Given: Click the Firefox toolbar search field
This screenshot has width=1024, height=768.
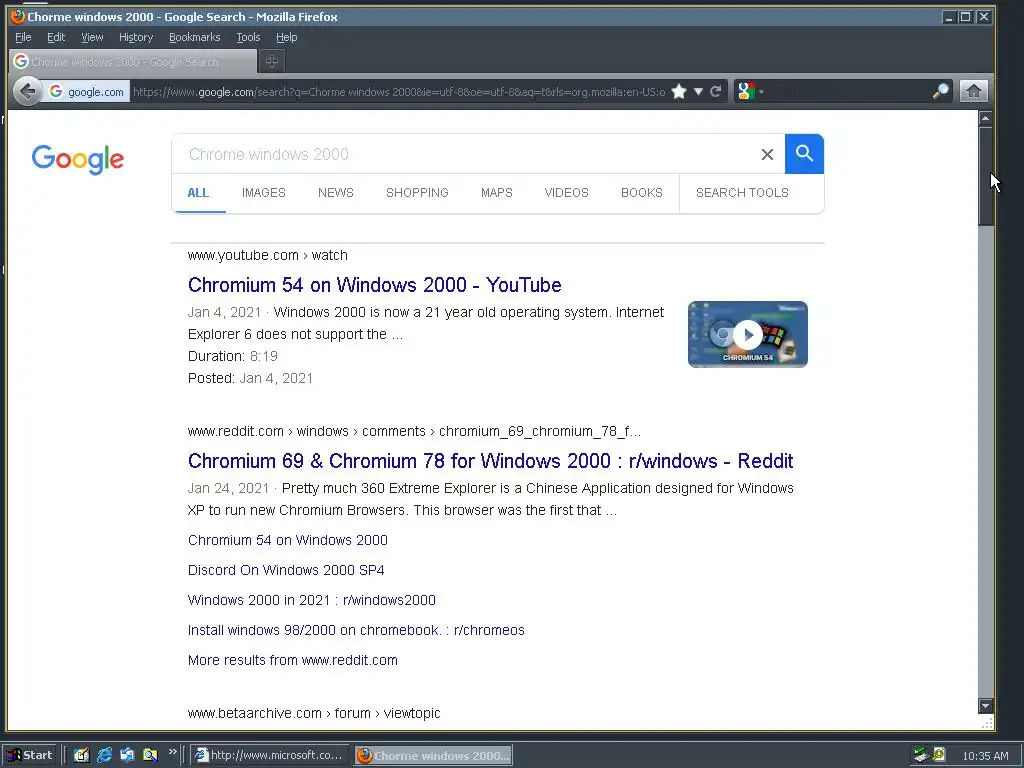Looking at the screenshot, I should [848, 91].
